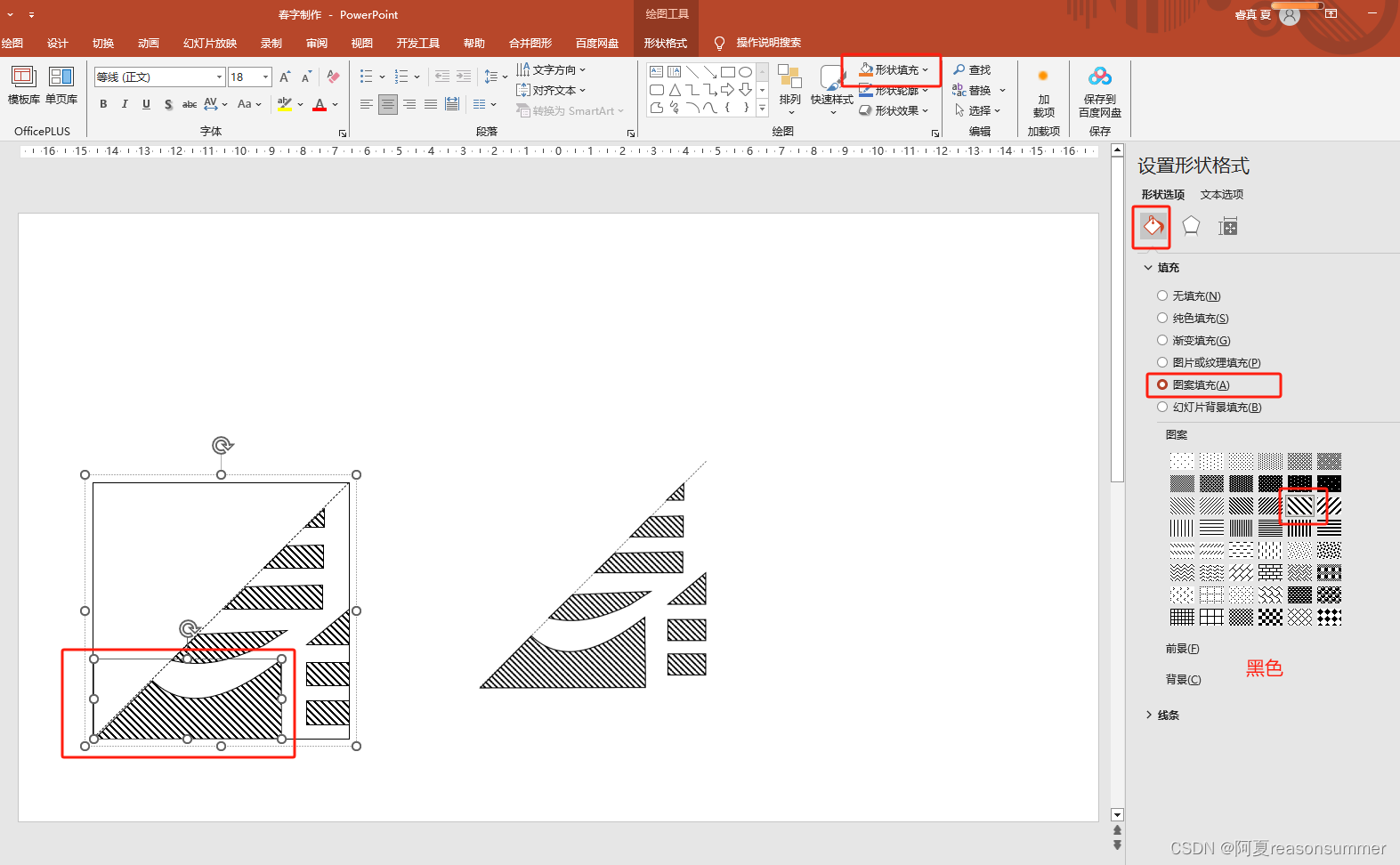
Task: Align text left
Action: (367, 104)
